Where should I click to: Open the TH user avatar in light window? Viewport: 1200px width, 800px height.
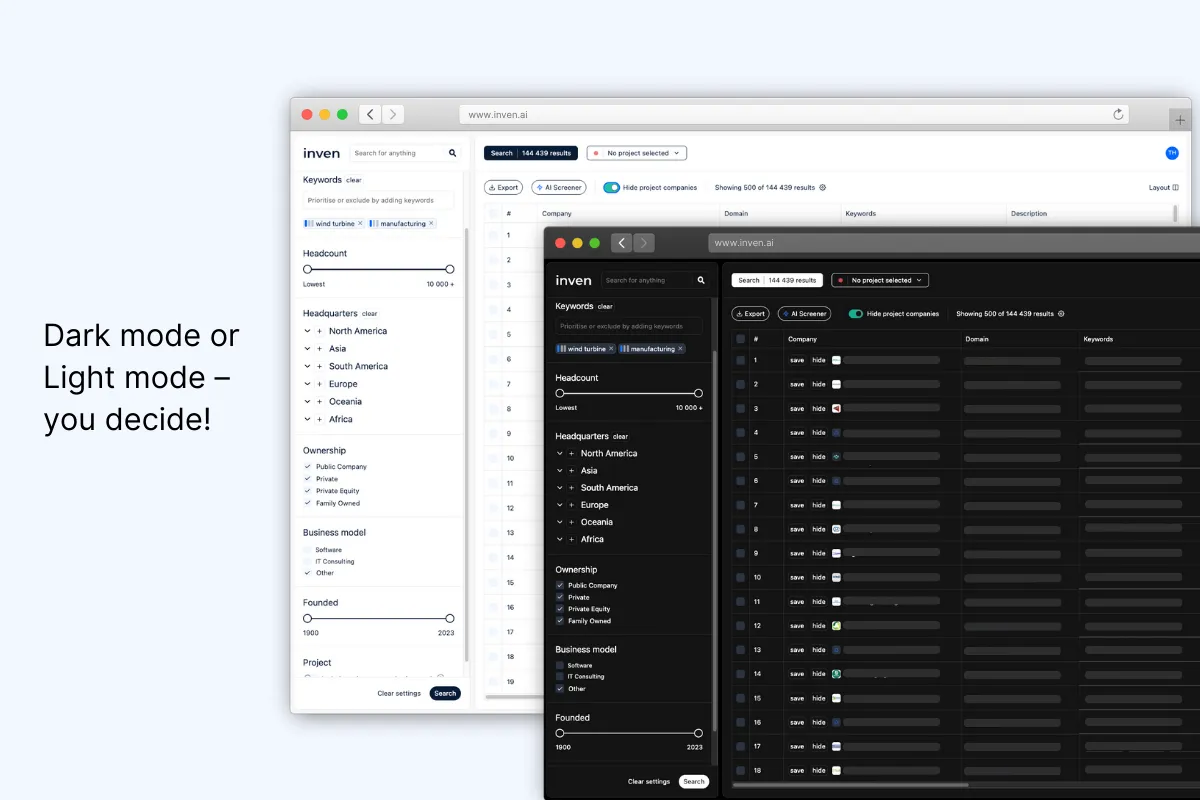(1172, 153)
